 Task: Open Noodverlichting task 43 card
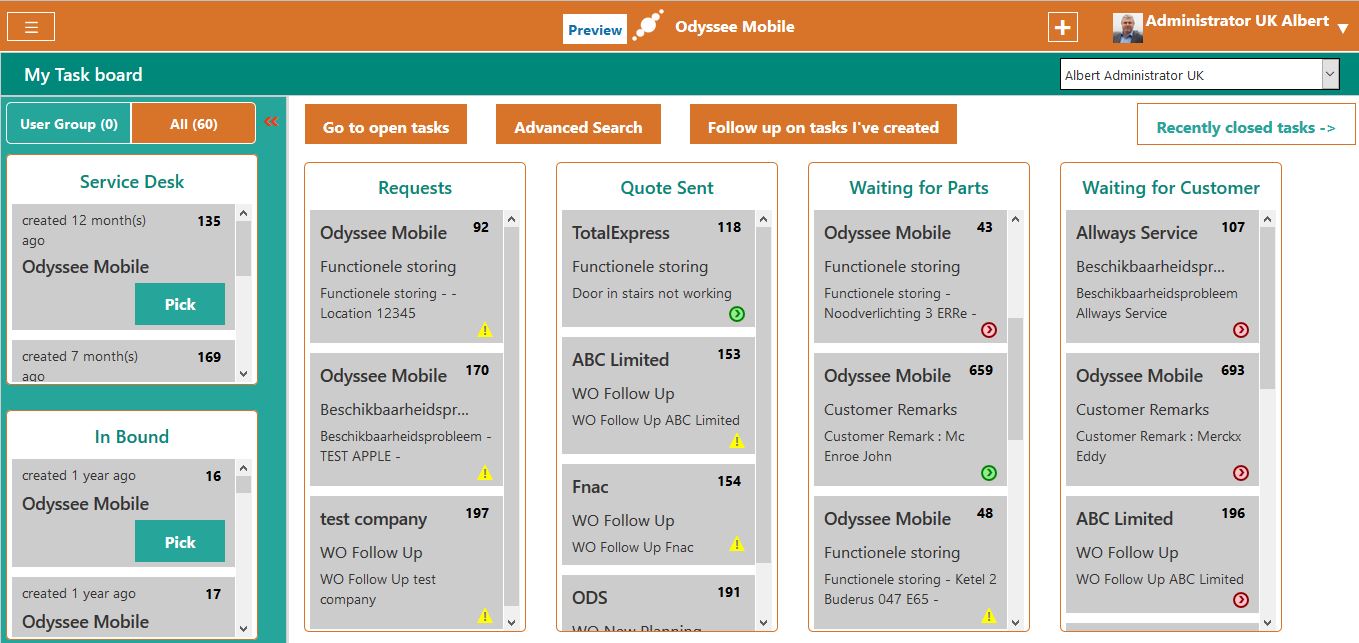[910, 277]
